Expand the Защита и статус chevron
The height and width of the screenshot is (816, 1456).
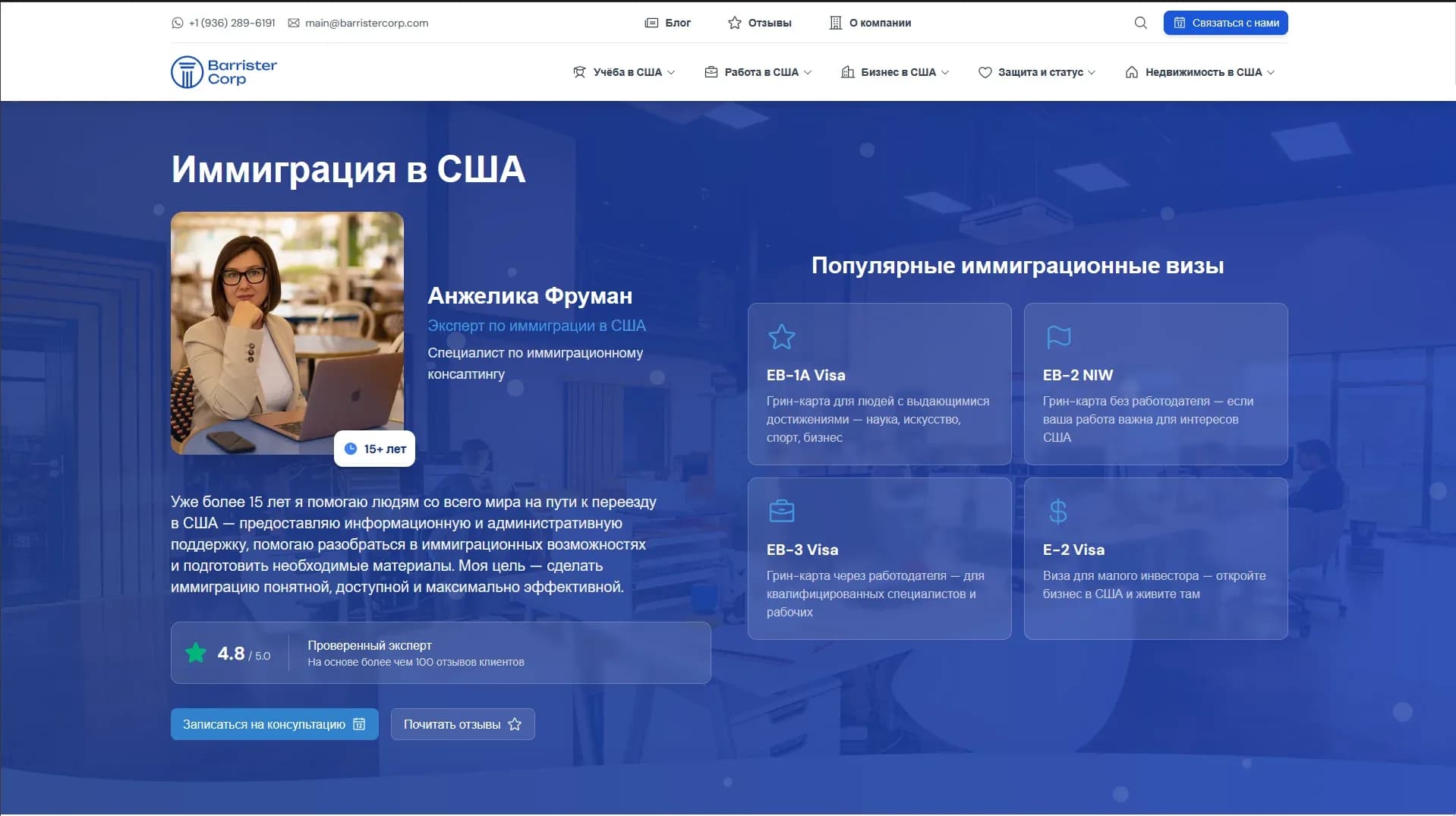click(1092, 73)
